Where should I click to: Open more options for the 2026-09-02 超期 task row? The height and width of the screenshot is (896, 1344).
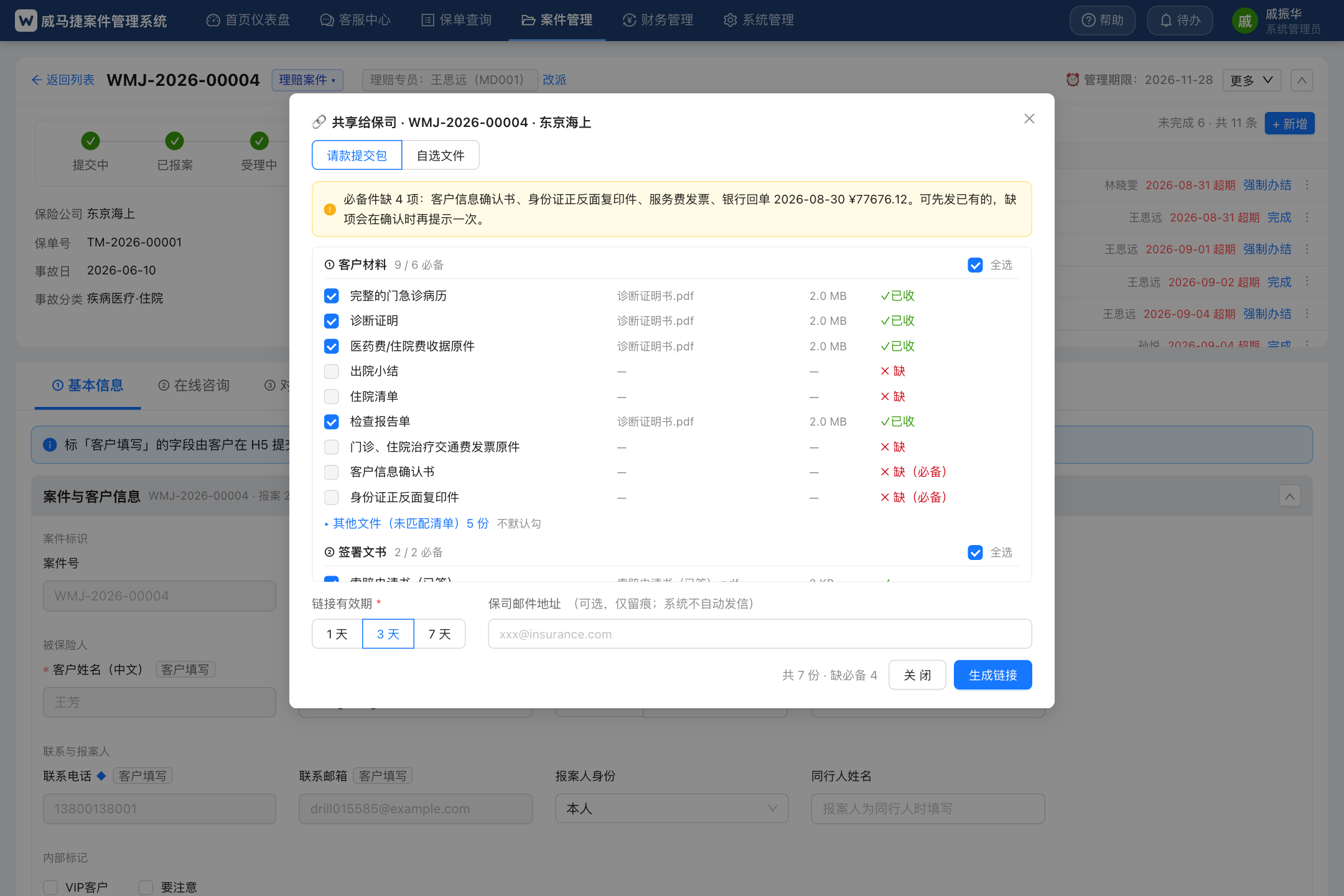point(1307,282)
